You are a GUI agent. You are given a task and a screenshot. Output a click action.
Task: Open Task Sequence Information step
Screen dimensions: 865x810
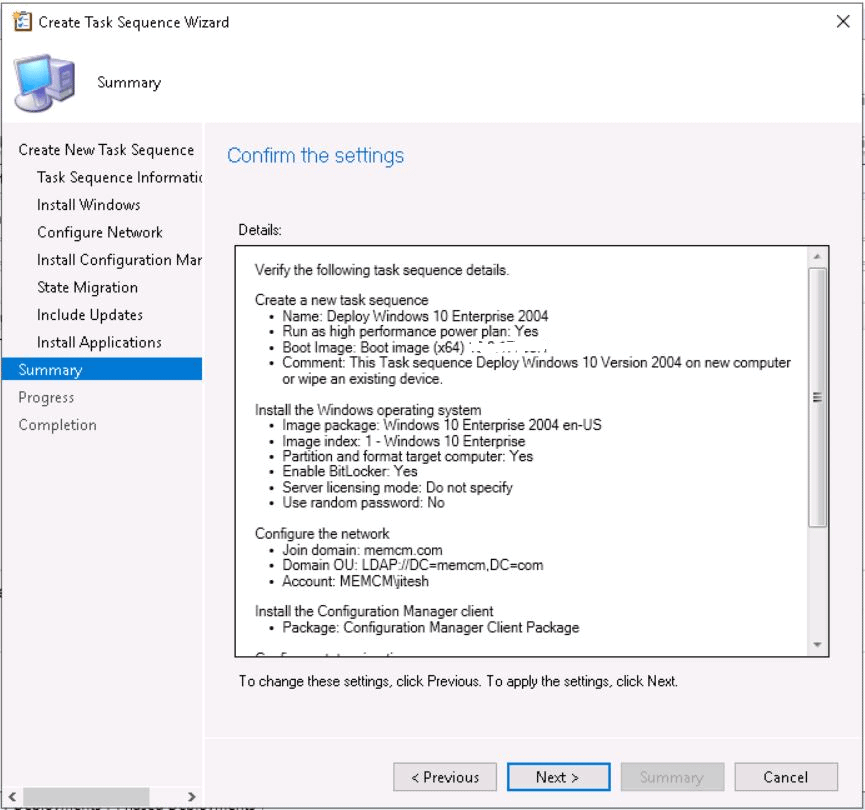120,178
